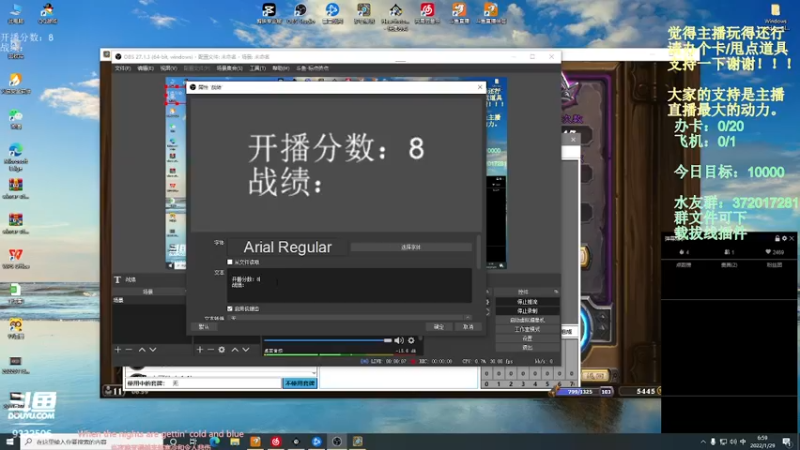Move scene up with the scenes up arrow
Screen dimensions: 800x450
[x=142, y=349]
